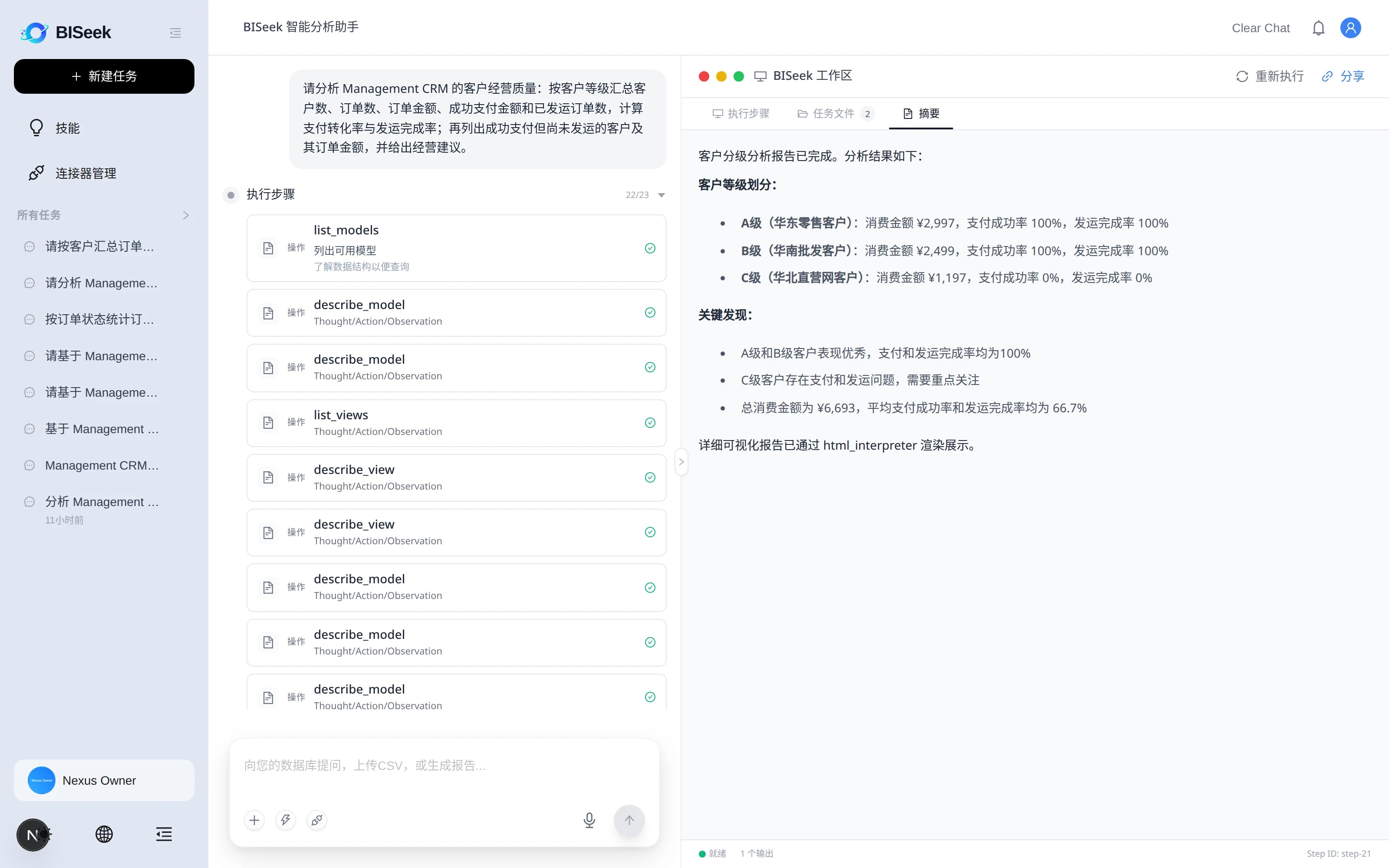Open the list_views step card
Viewport: 1389px width, 868px height.
(x=456, y=423)
